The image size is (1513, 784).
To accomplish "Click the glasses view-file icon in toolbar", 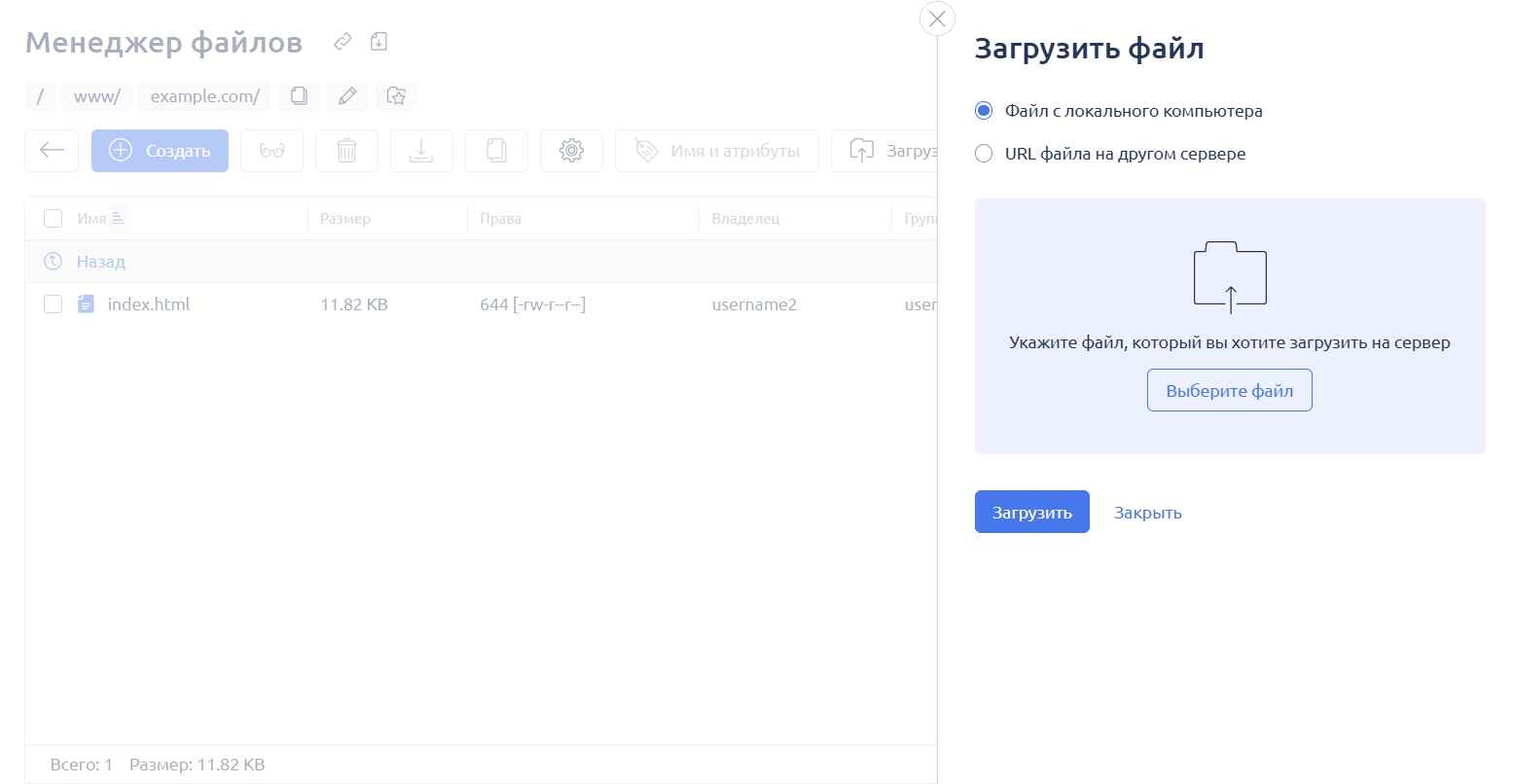I will pos(271,151).
